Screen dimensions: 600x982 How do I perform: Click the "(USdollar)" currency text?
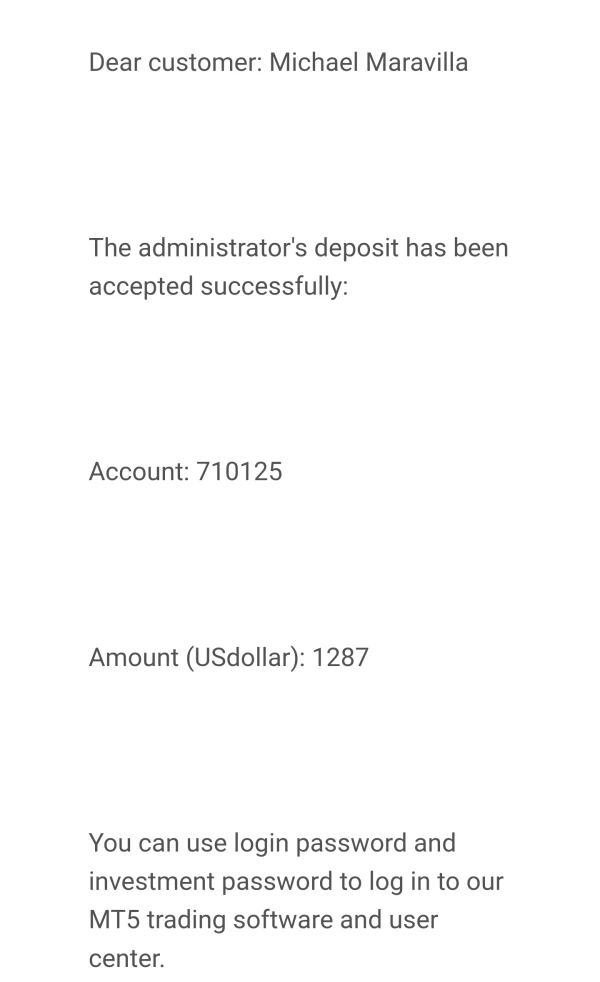(245, 657)
